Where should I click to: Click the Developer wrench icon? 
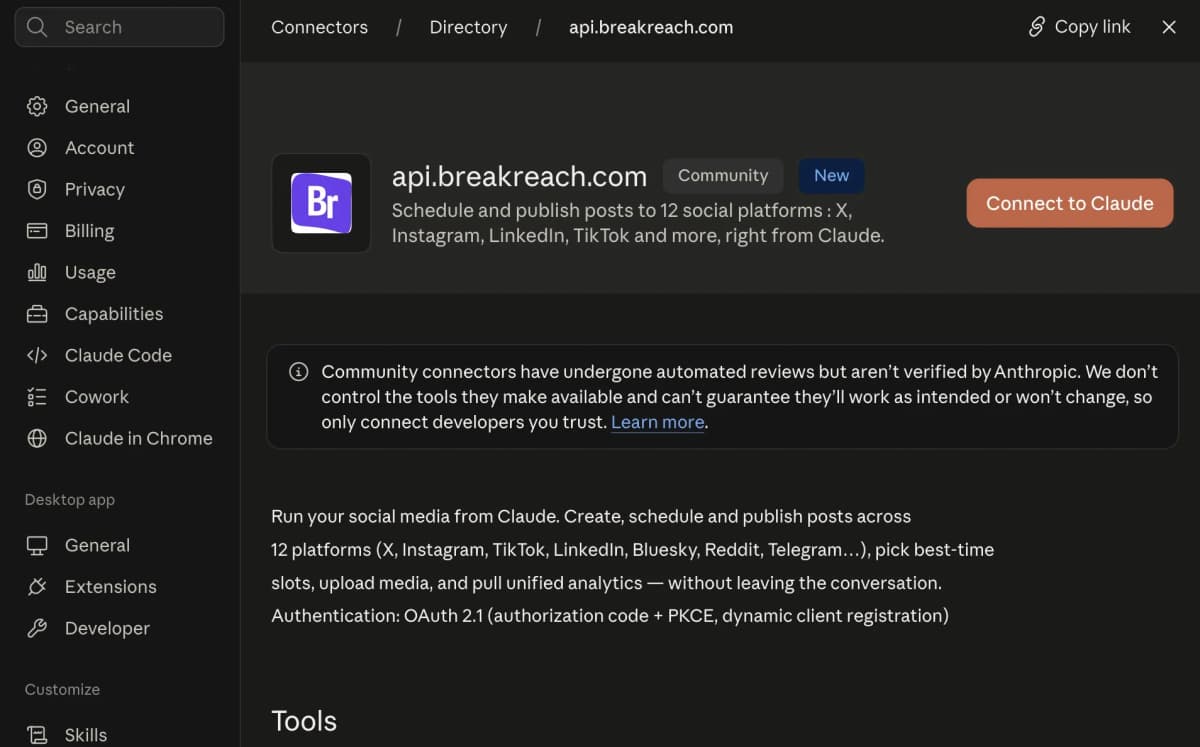[x=37, y=628]
